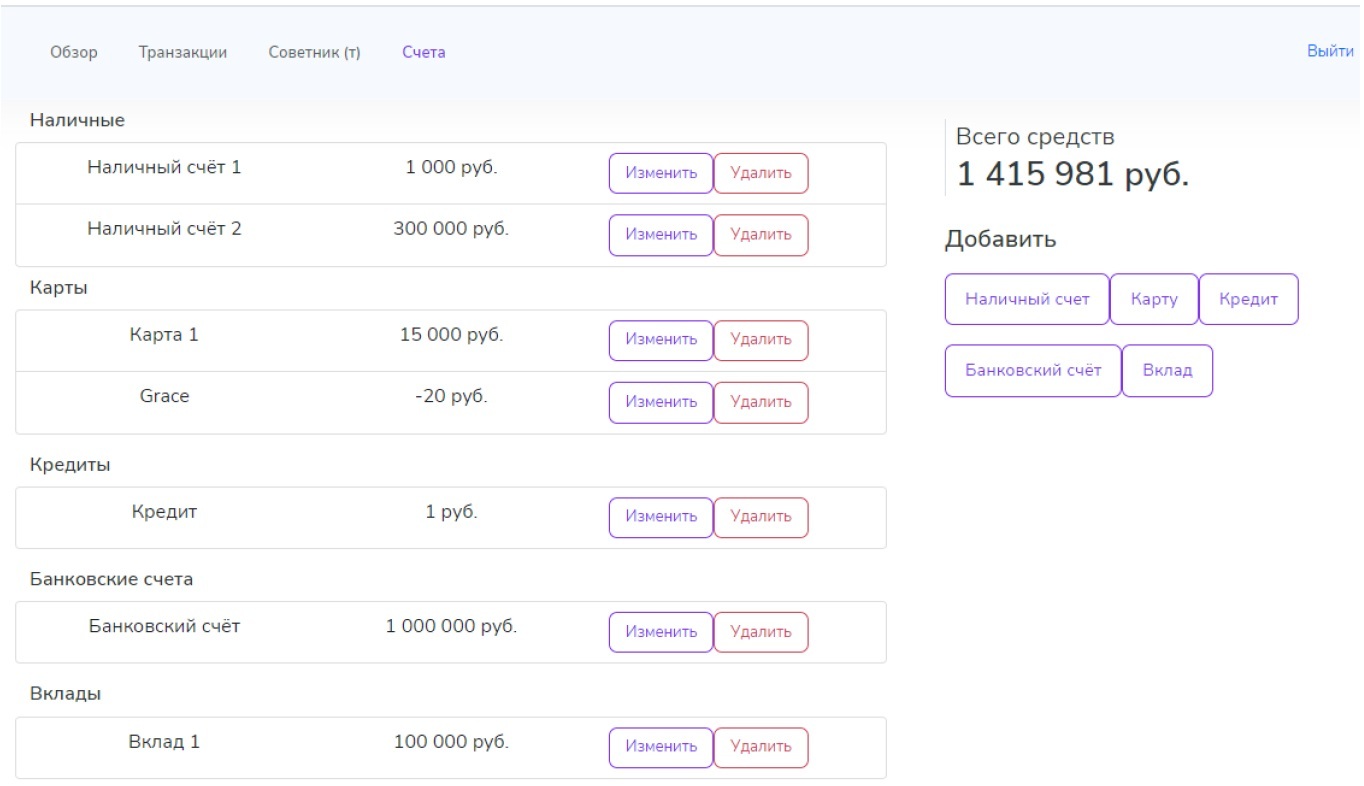This screenshot has width=1364, height=786.
Task: Add a new Наличный счет
Action: [1027, 299]
